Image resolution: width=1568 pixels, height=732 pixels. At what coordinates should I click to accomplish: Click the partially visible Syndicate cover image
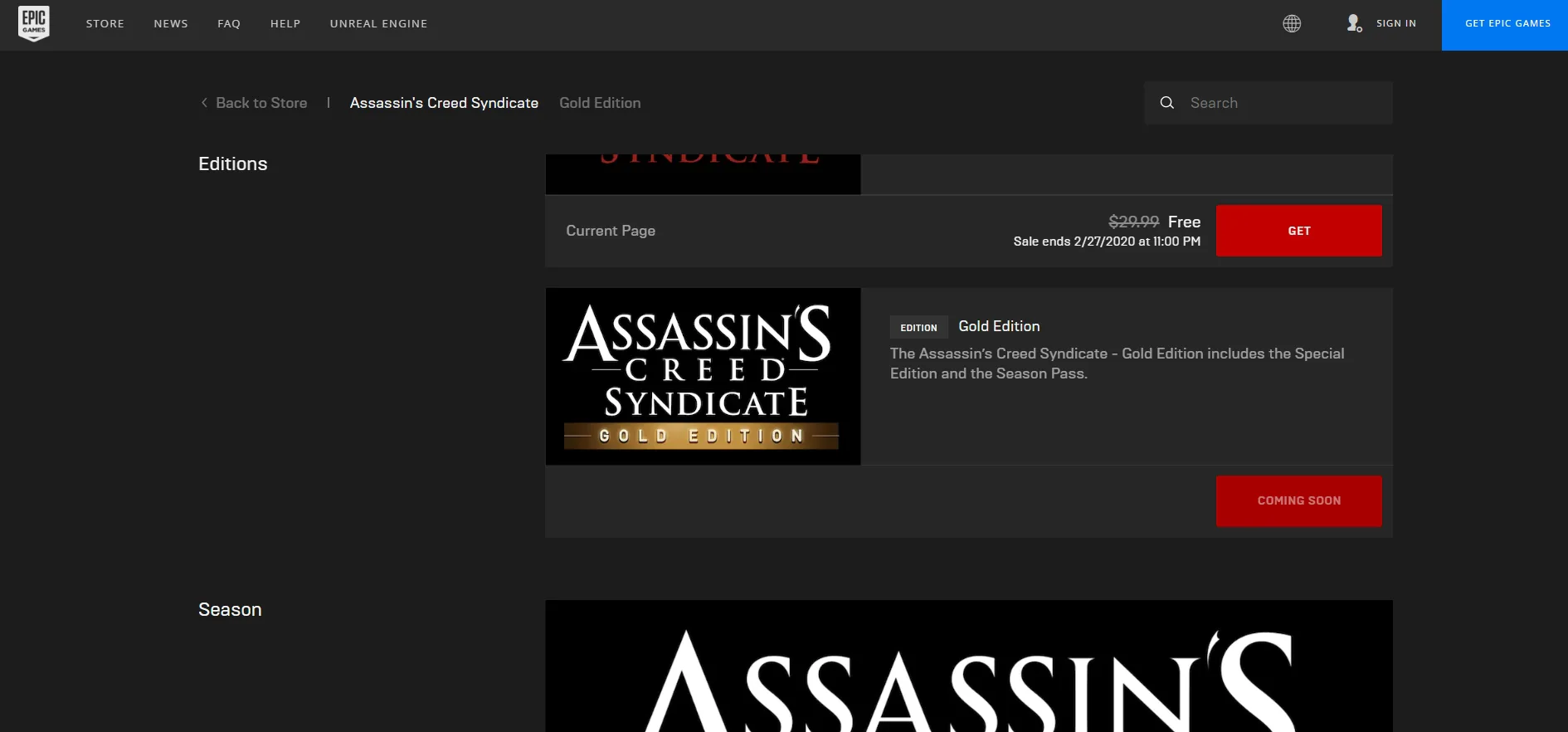[x=704, y=174]
